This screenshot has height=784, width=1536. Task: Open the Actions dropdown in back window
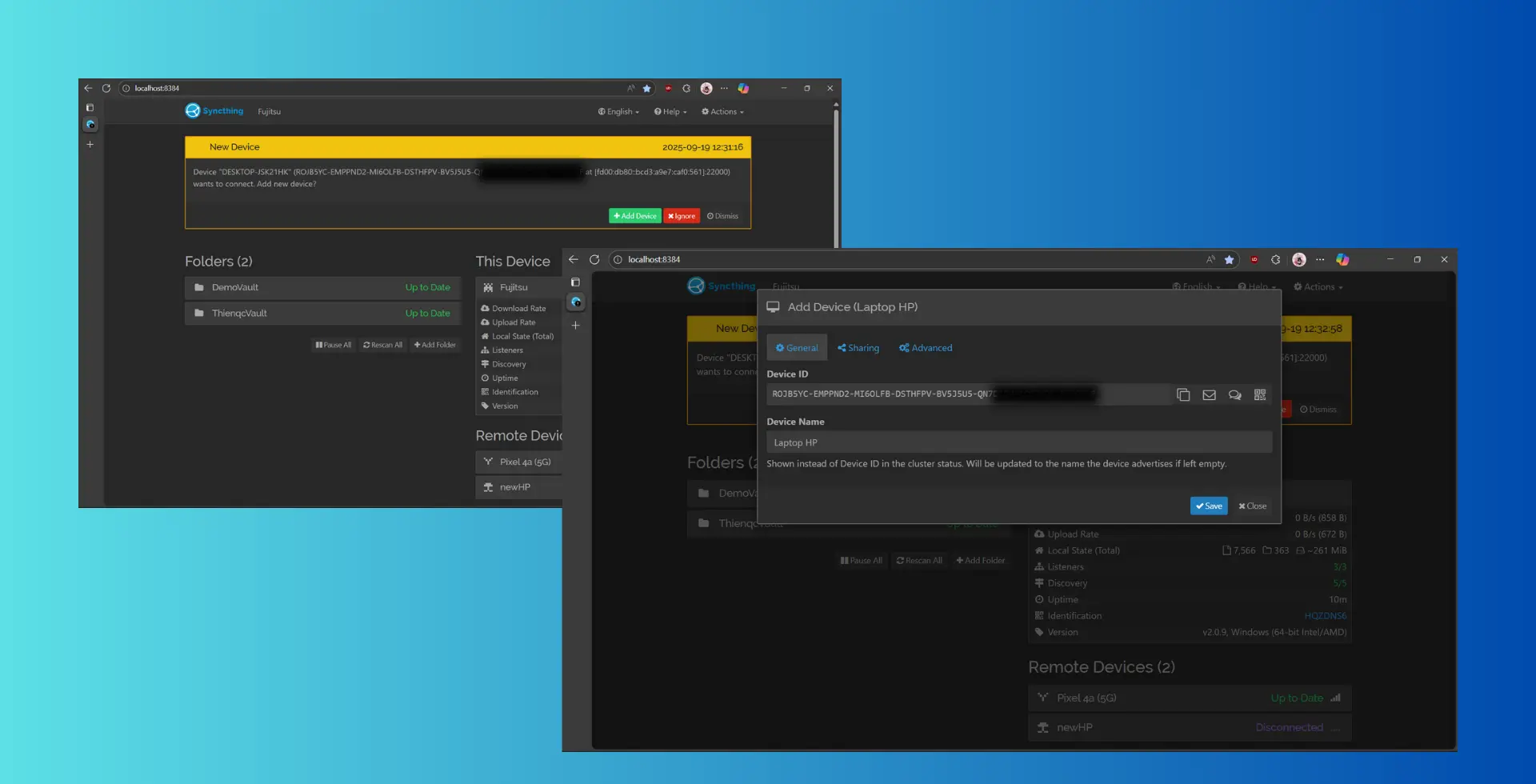click(722, 112)
